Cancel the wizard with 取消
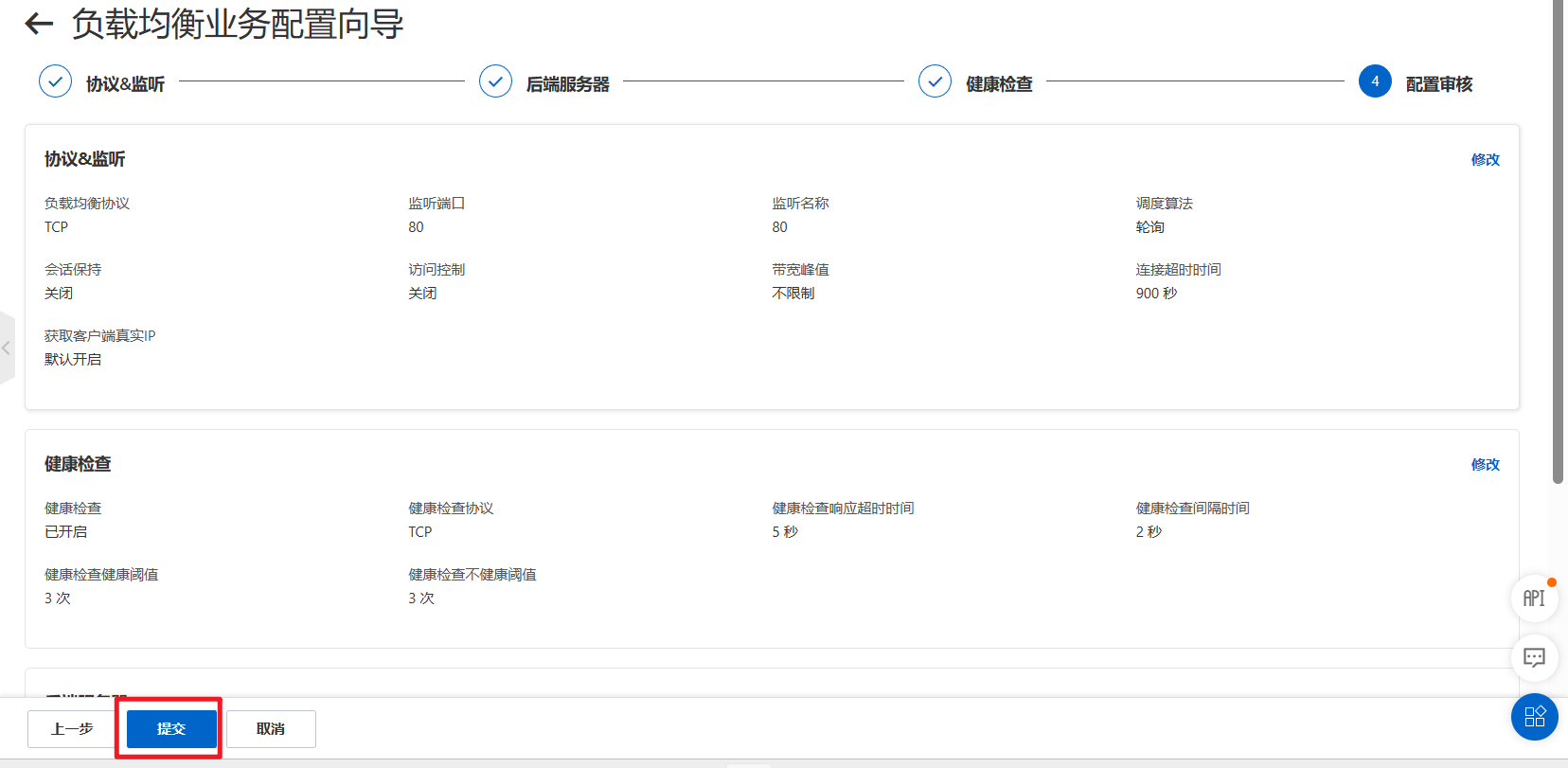The height and width of the screenshot is (768, 1568). tap(271, 729)
